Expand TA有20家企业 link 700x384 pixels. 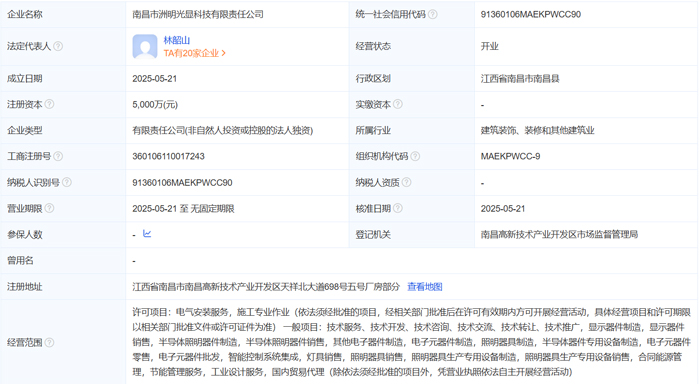195,53
